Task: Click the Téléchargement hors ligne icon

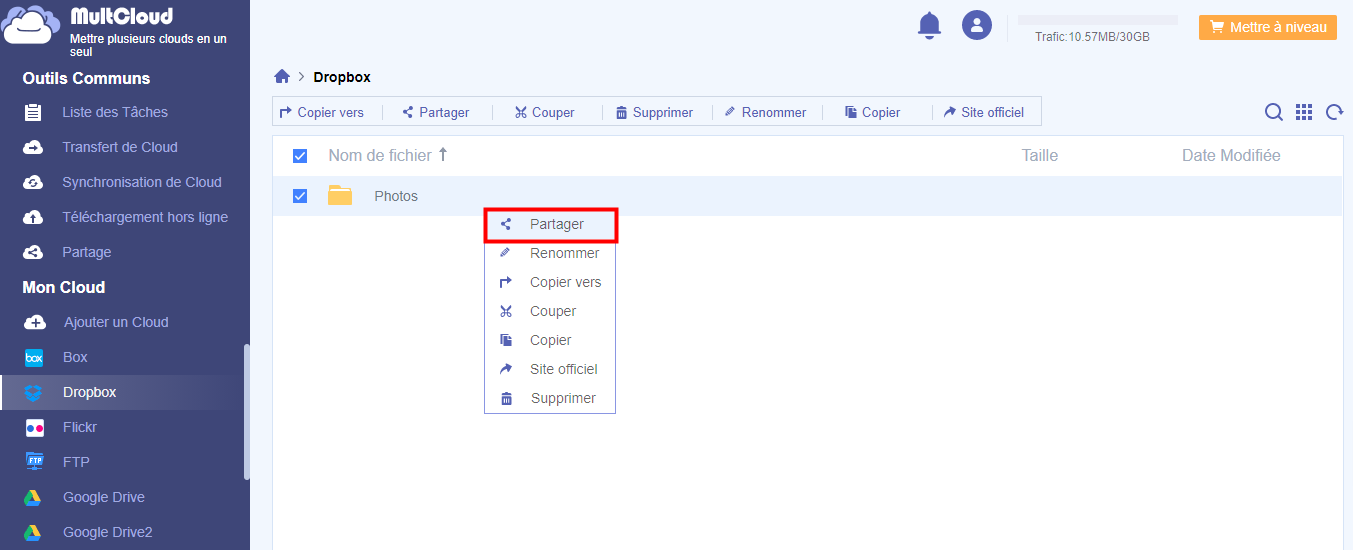Action: tap(33, 217)
